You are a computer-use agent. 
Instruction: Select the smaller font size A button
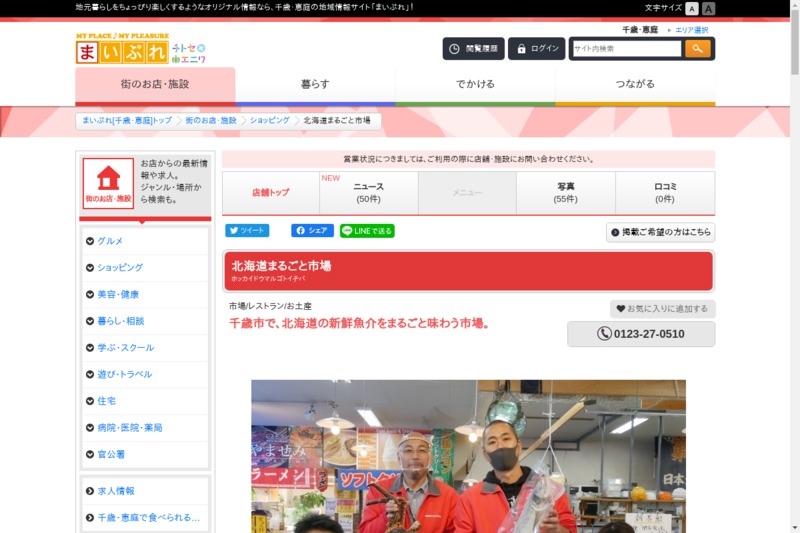[x=692, y=8]
